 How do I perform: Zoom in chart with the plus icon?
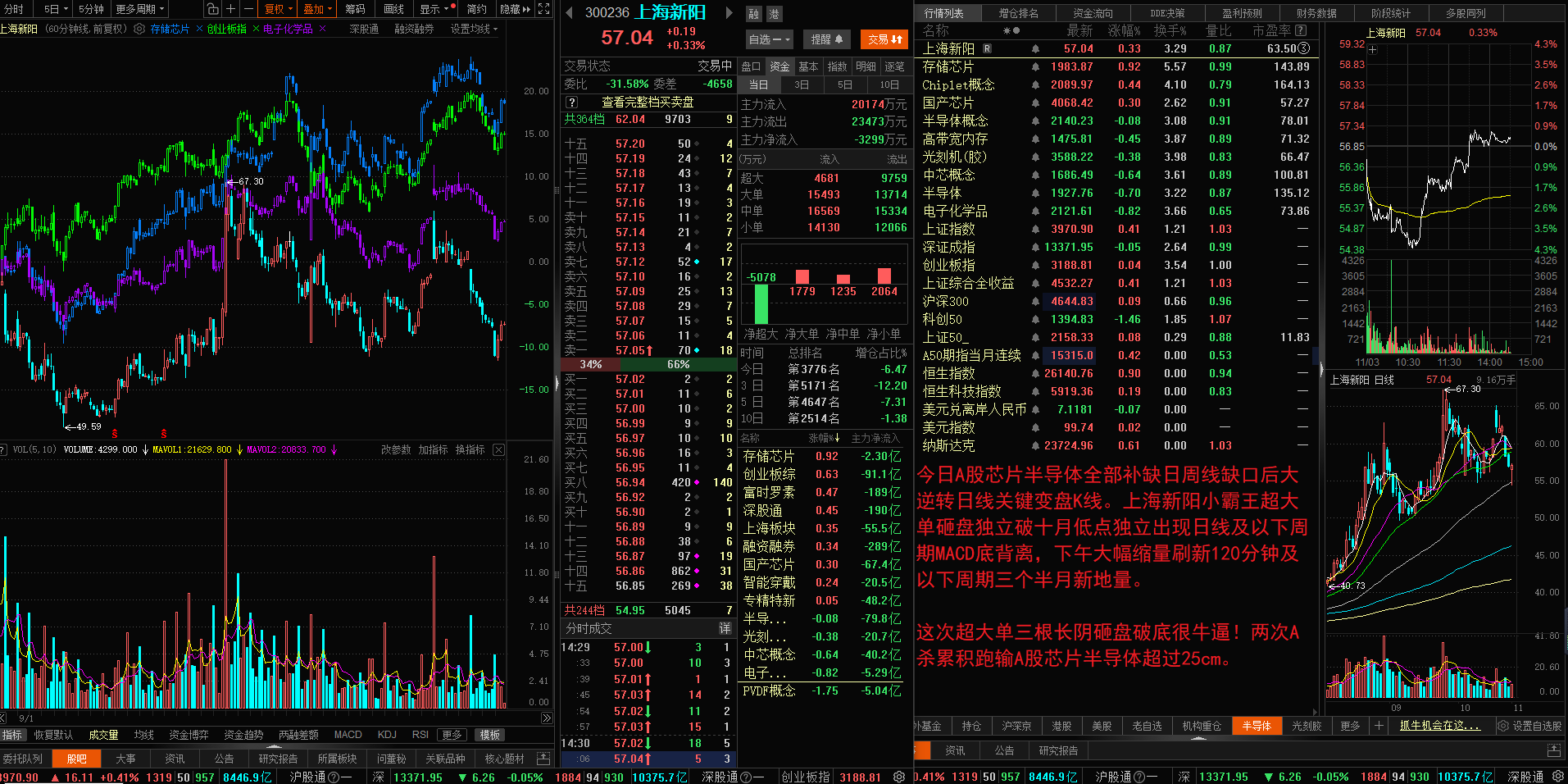click(230, 9)
